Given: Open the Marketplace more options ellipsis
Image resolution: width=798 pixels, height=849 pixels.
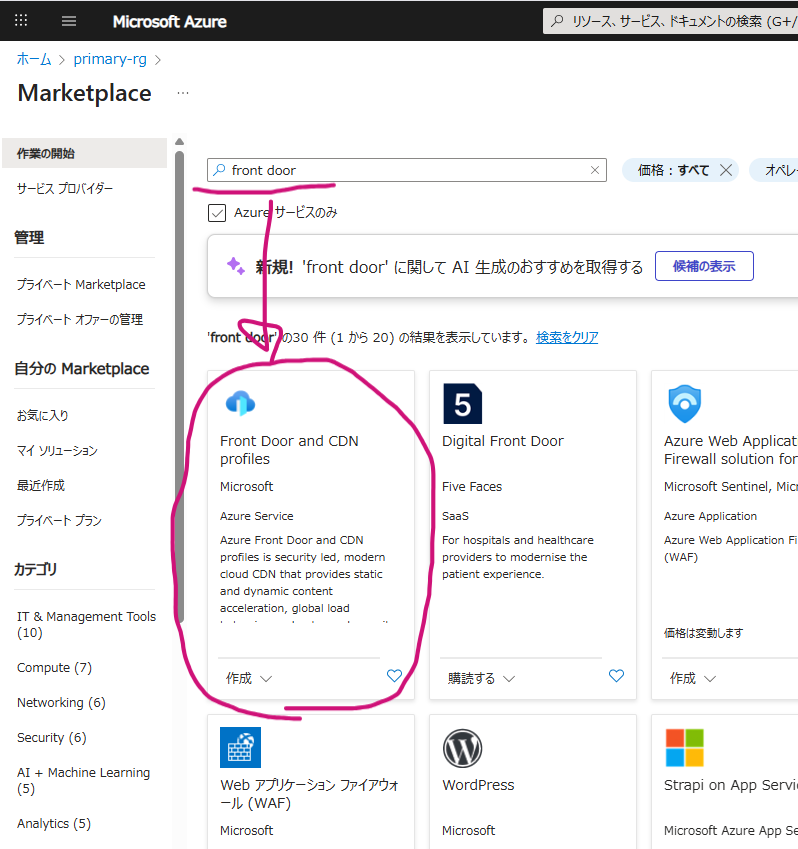Looking at the screenshot, I should 183,93.
